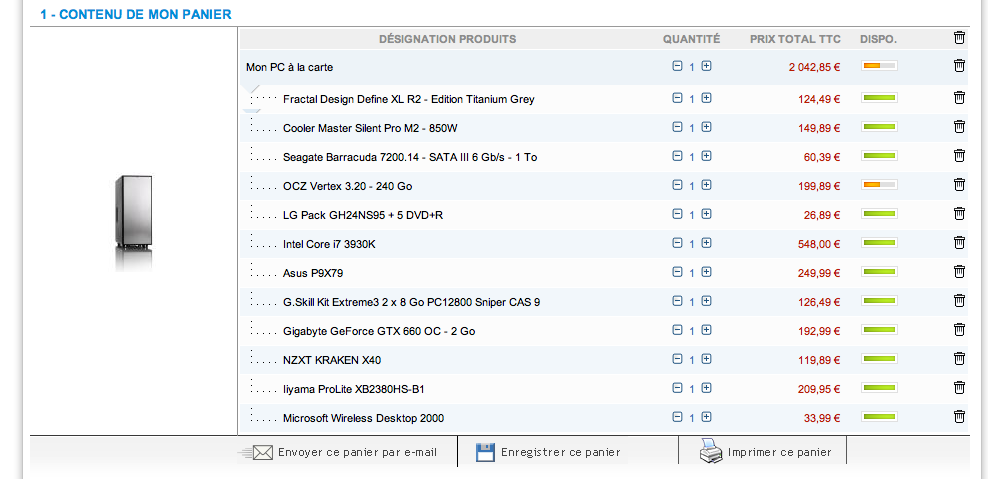Click the PC case product thumbnail
988x479 pixels.
pyautogui.click(x=133, y=222)
